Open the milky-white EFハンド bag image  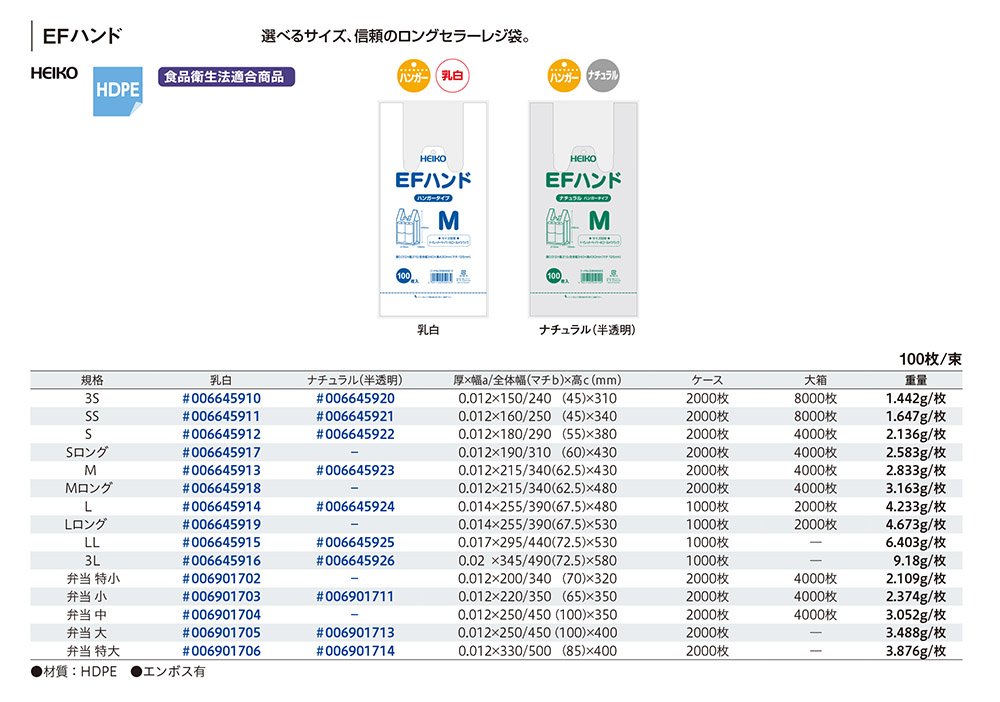[x=433, y=209]
